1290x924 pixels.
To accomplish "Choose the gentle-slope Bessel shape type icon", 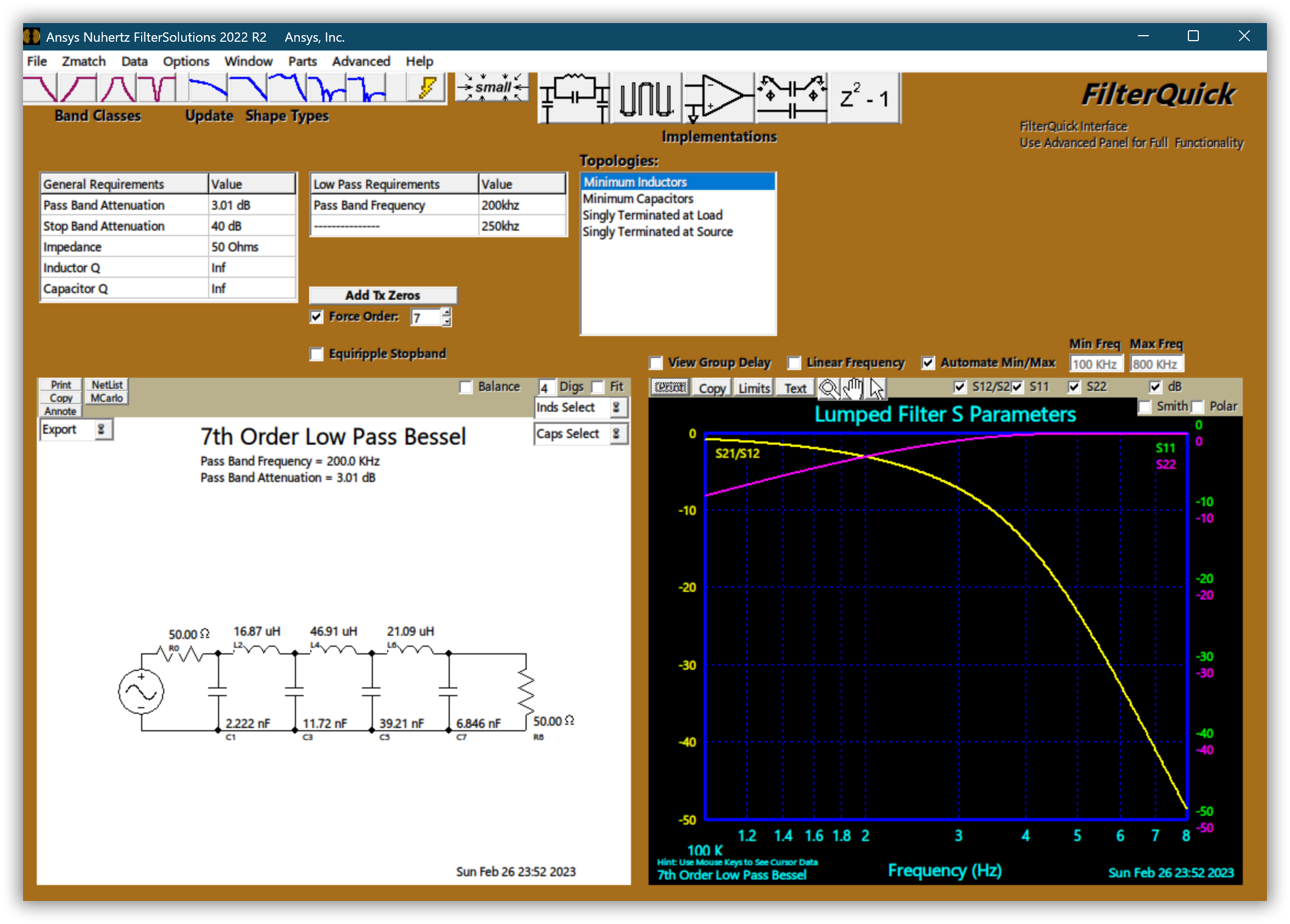I will click(208, 88).
